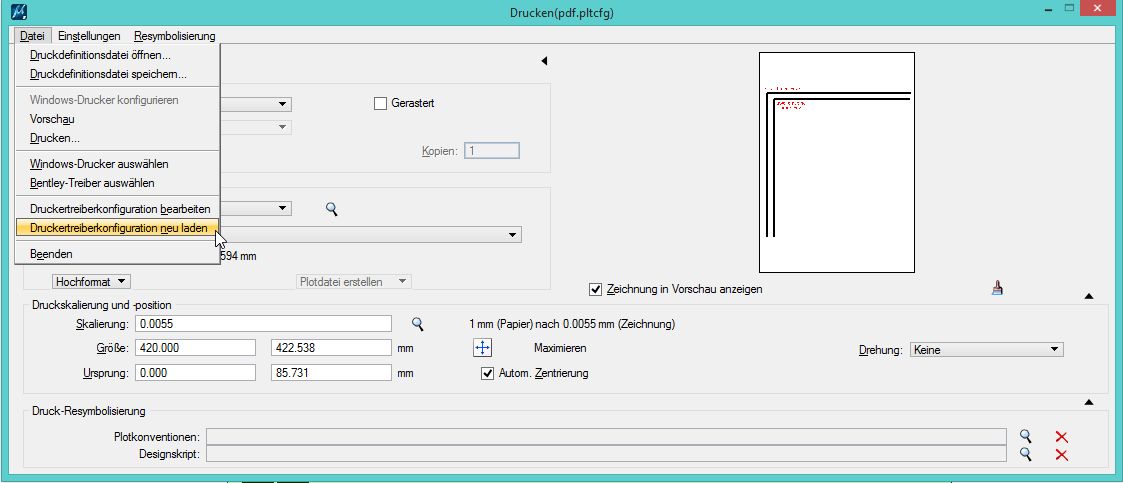Clear Plotkonventionen with the red X
Image resolution: width=1123 pixels, height=483 pixels.
coord(1061,437)
